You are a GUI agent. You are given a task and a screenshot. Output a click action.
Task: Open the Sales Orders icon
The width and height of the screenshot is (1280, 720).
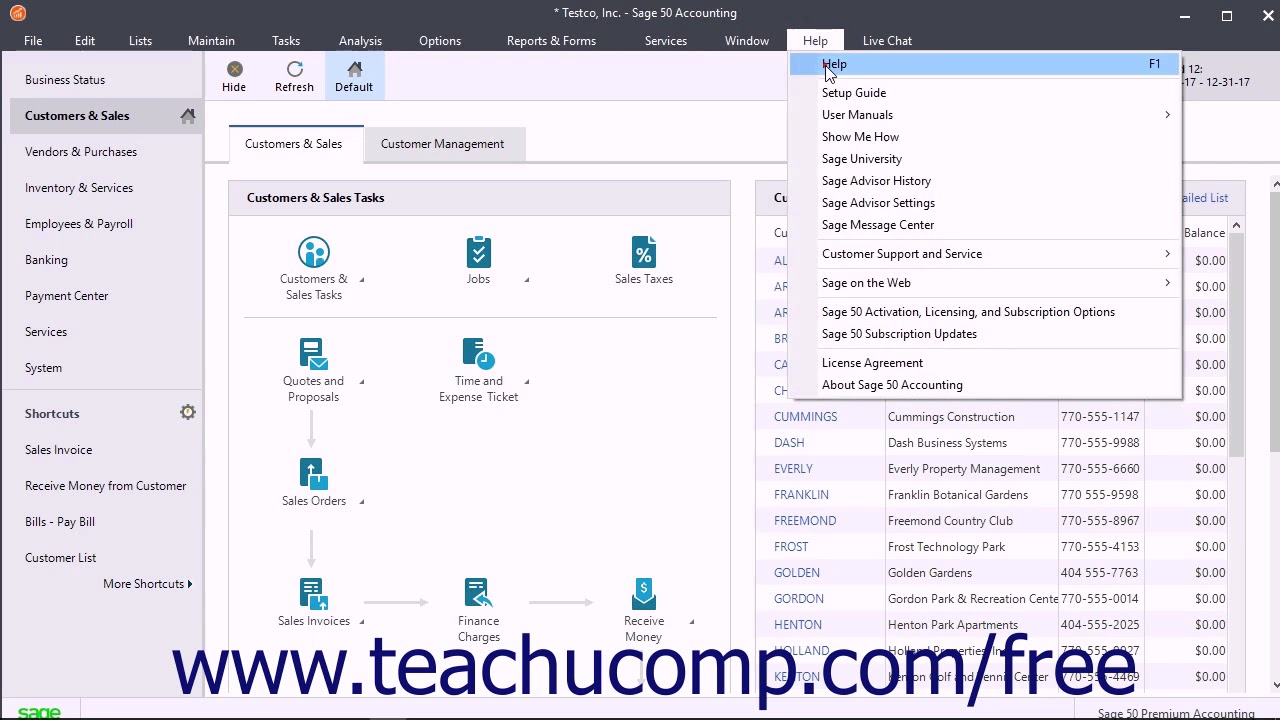pos(313,475)
